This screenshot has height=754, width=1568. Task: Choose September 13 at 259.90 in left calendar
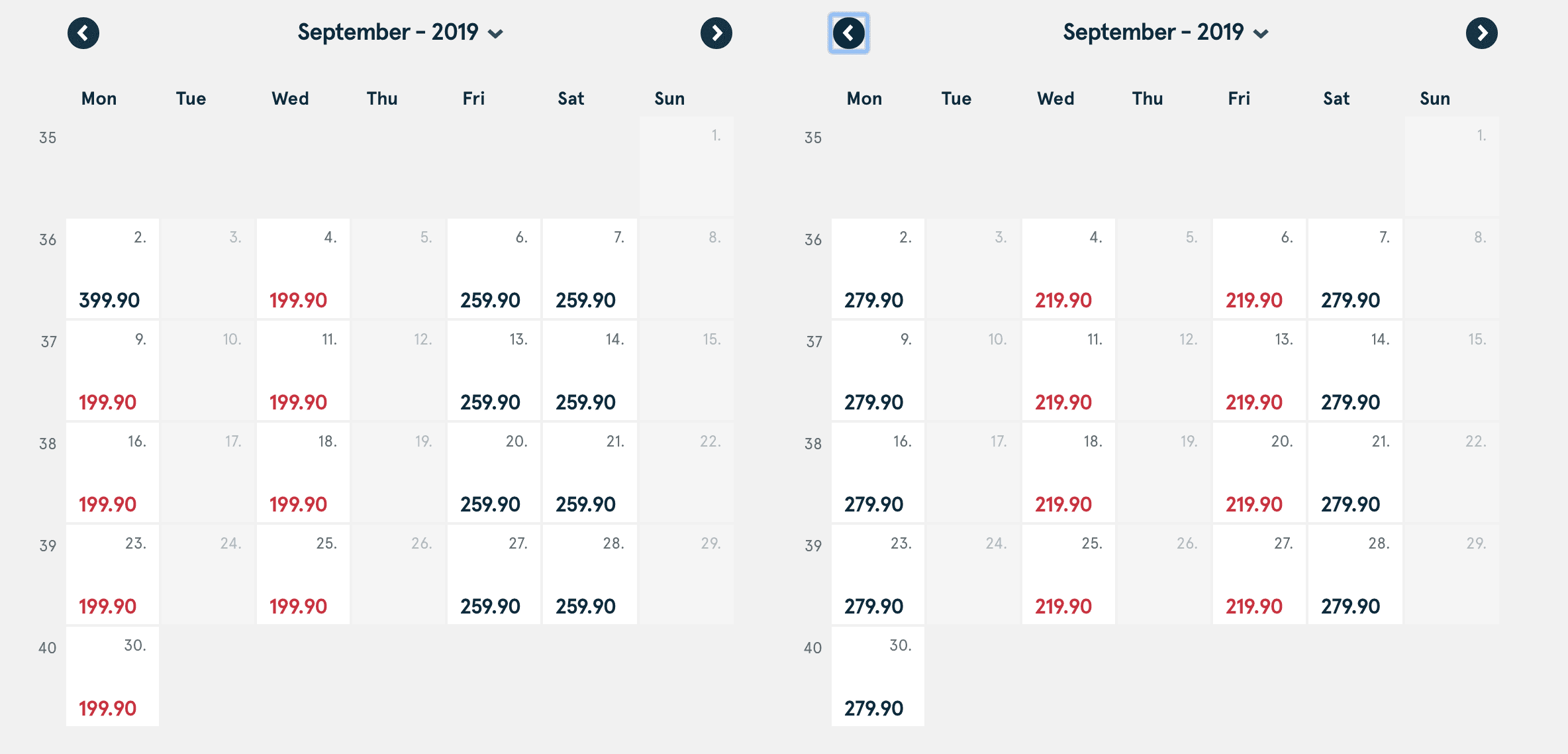click(494, 371)
